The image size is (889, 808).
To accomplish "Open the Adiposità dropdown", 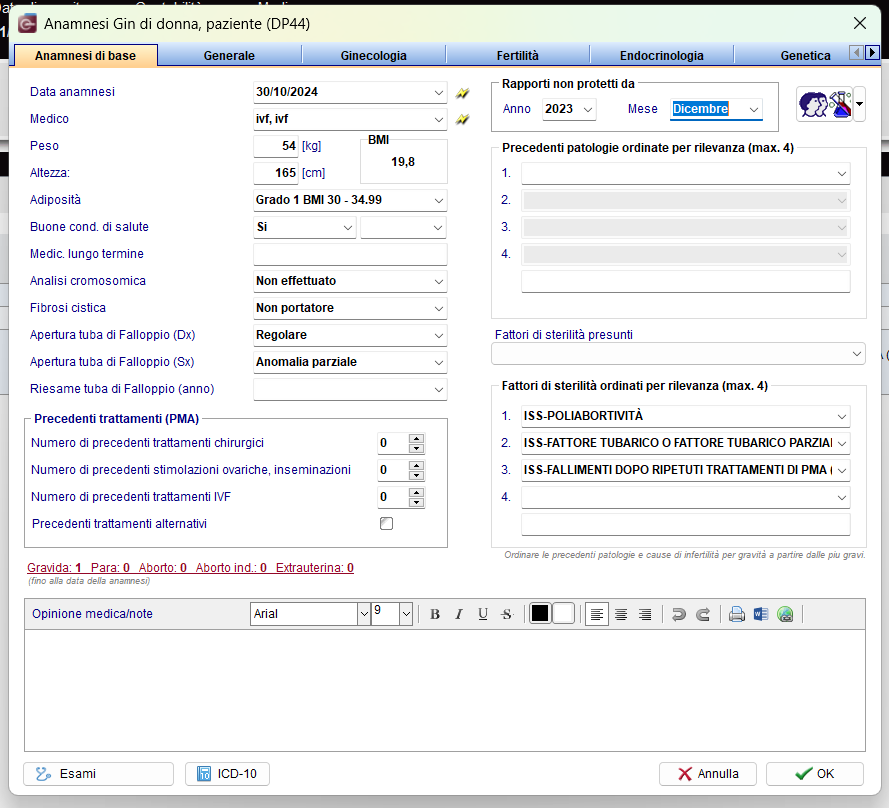I will coord(439,200).
